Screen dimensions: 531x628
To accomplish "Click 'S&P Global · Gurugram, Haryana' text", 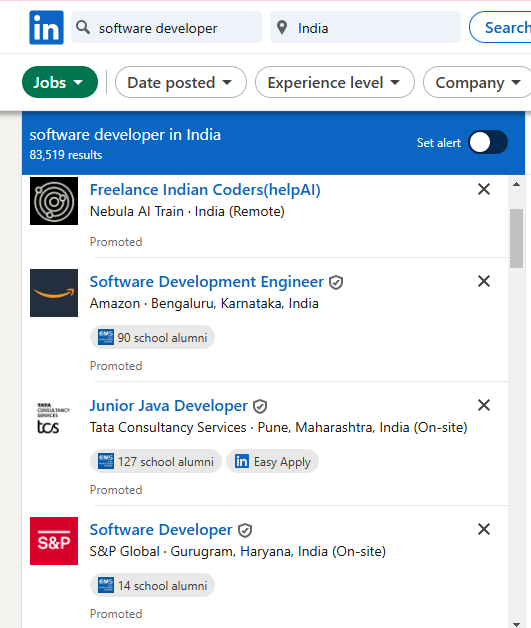I will pos(237,552).
